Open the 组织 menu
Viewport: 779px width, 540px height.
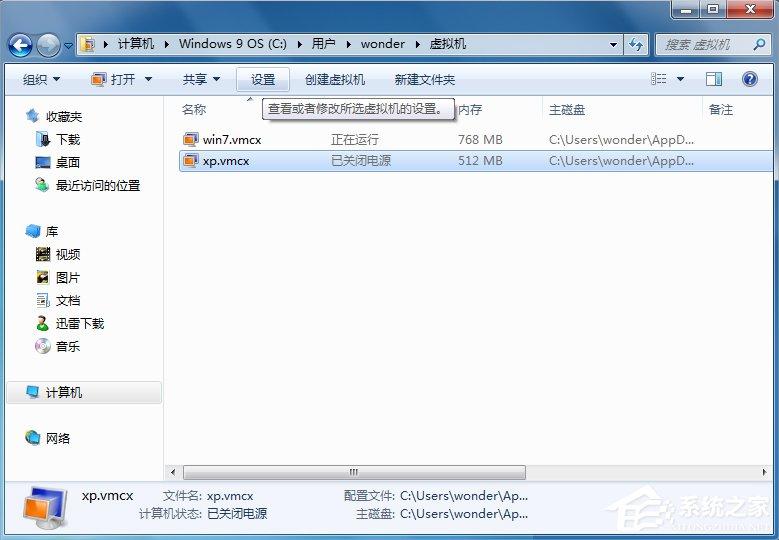point(41,79)
